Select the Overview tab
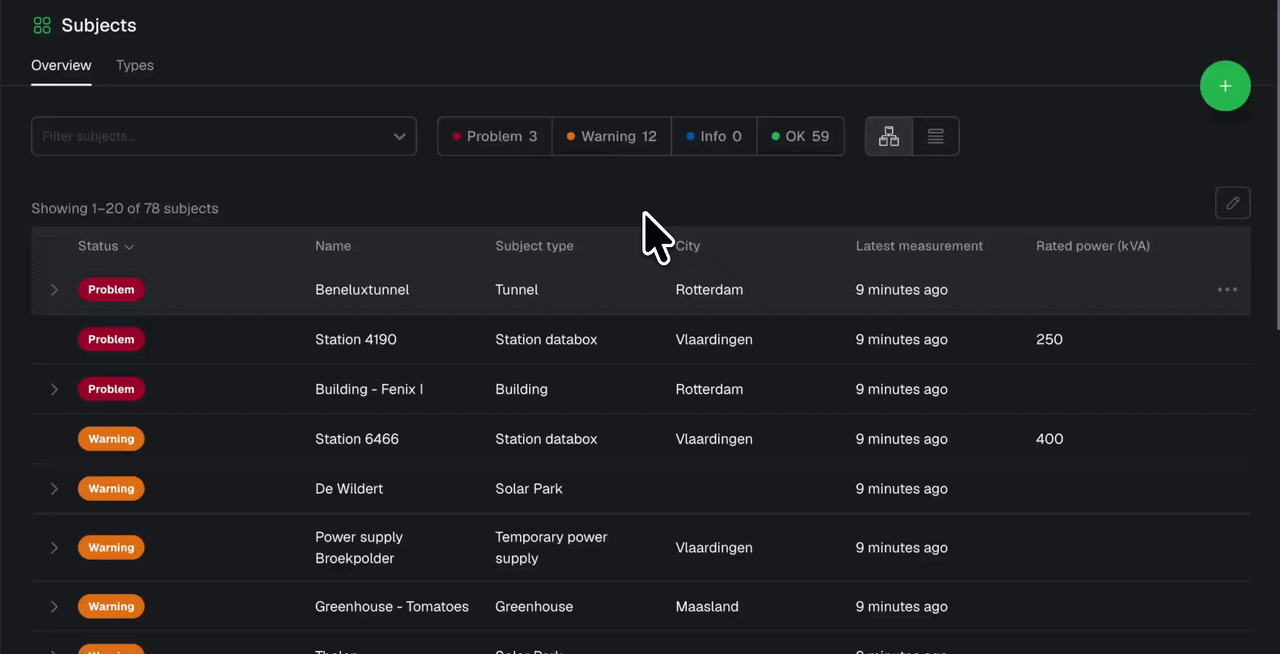 [x=61, y=65]
